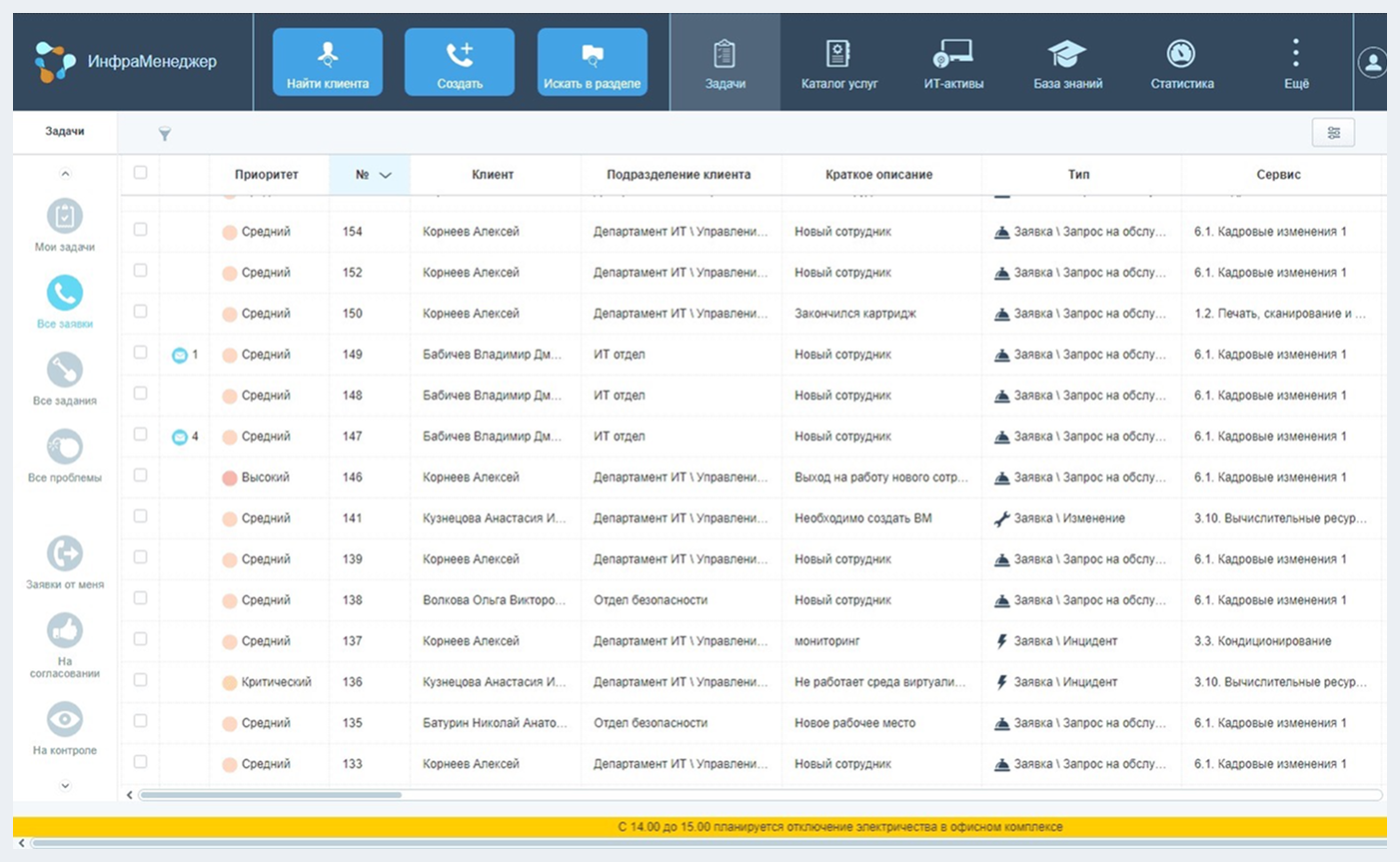Click lightning incident icon in row 137
1400x862 pixels.
point(1001,641)
